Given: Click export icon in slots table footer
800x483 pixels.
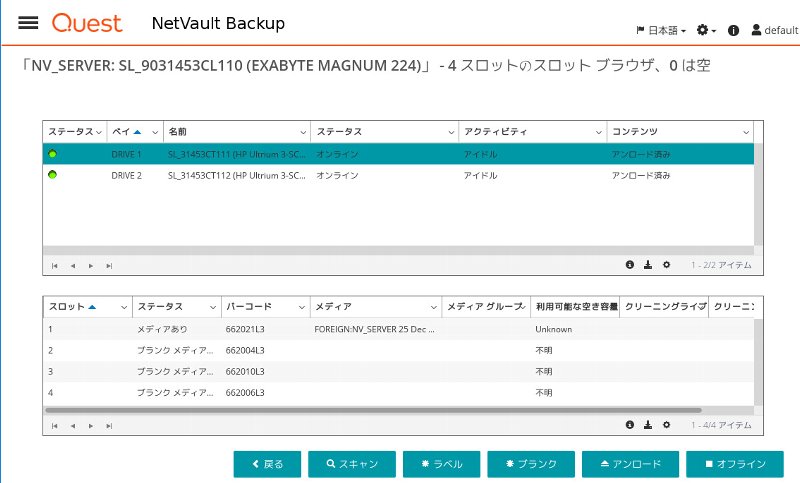Looking at the screenshot, I should pyautogui.click(x=648, y=425).
